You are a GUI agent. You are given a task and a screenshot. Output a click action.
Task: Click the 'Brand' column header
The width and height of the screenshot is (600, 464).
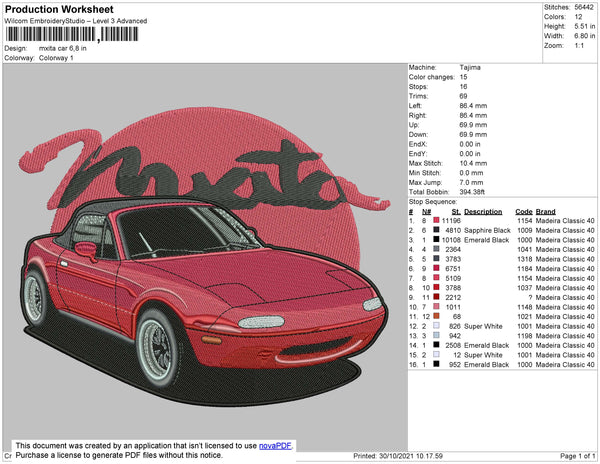click(x=545, y=212)
